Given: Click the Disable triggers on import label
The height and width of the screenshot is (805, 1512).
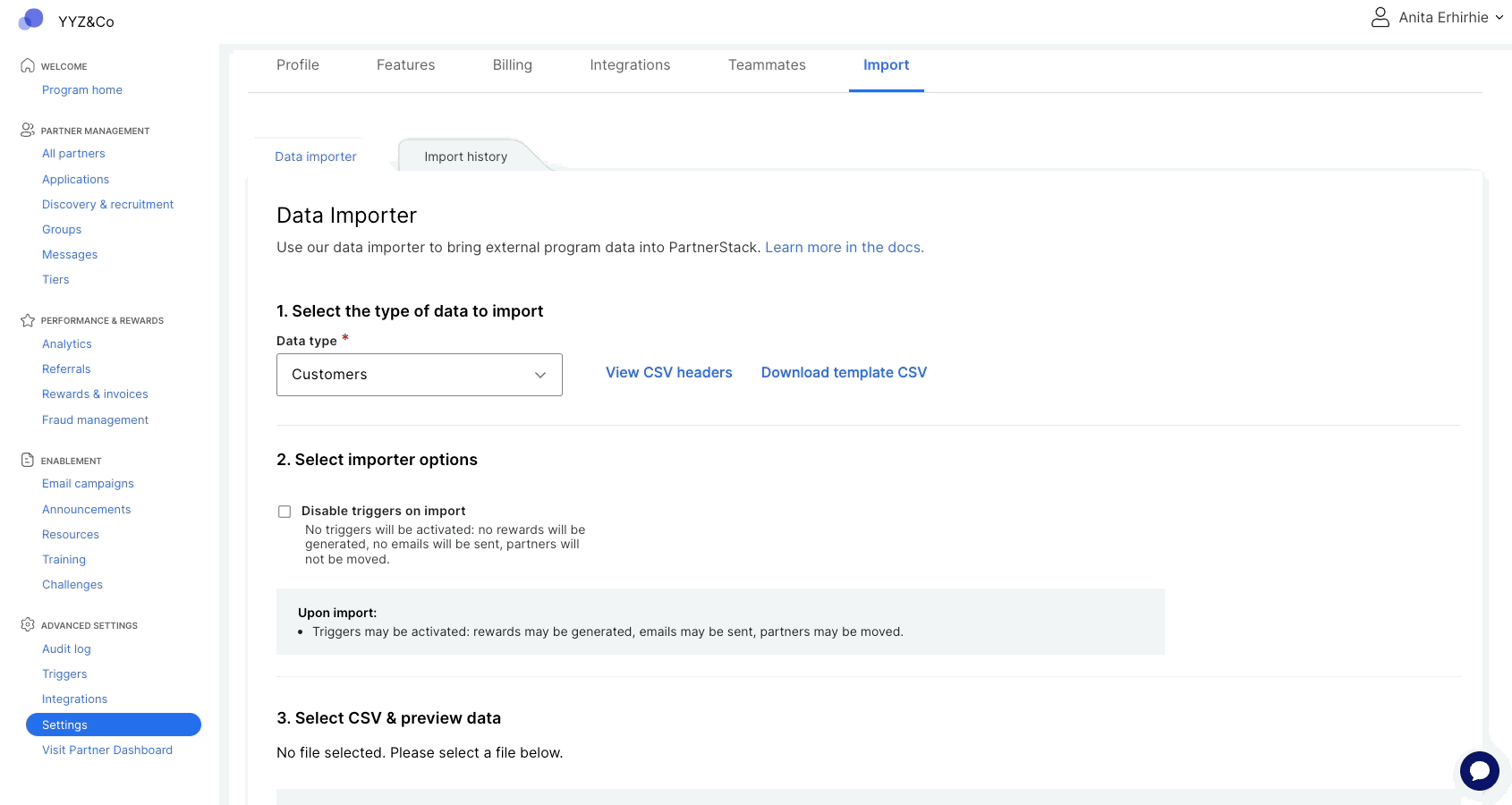Looking at the screenshot, I should click(383, 511).
